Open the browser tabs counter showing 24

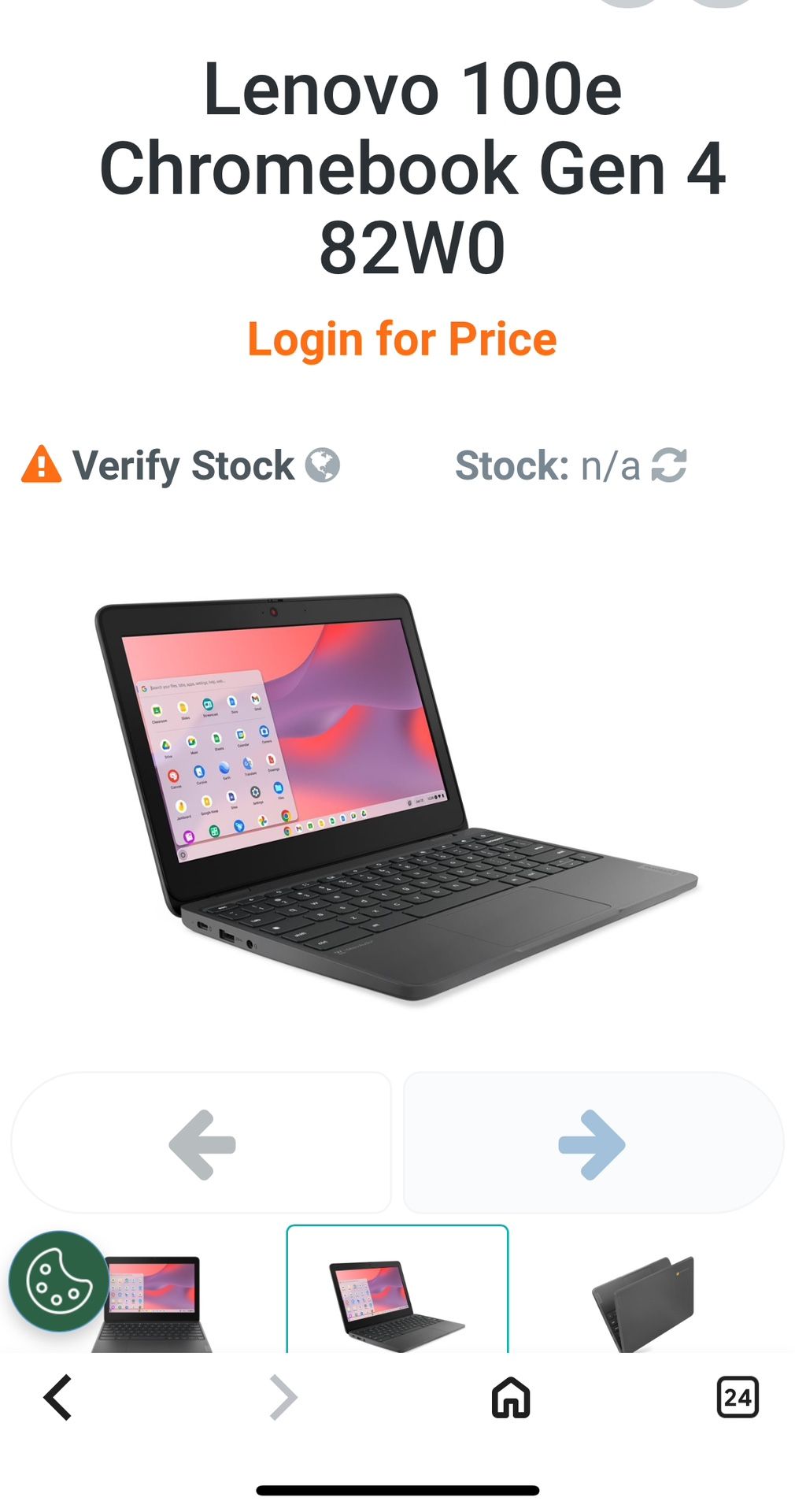click(x=738, y=1397)
